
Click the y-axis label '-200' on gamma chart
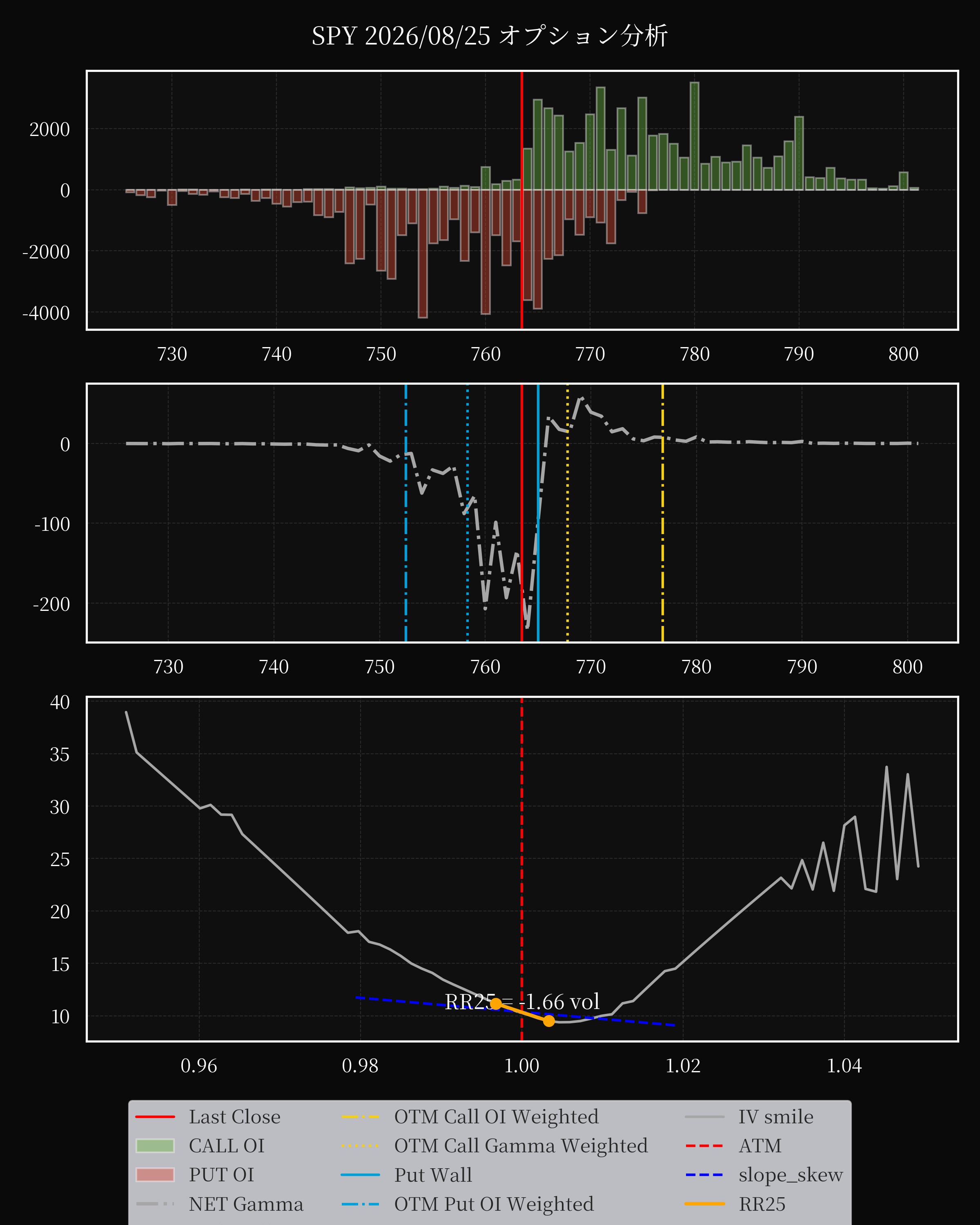(51, 604)
